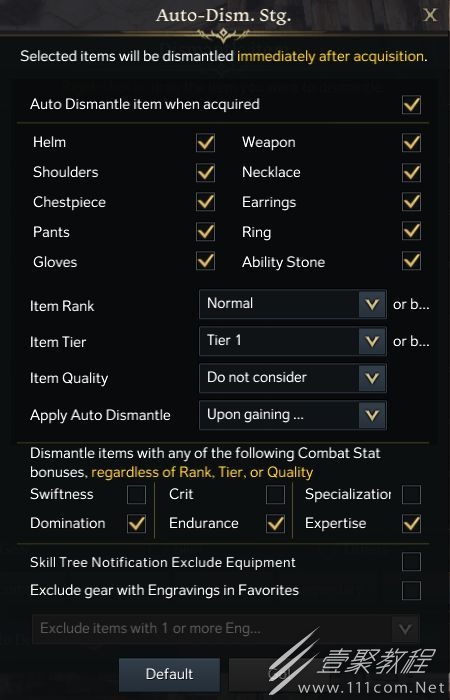Open the Item Rank dropdown
This screenshot has height=700, width=450.
[x=293, y=304]
